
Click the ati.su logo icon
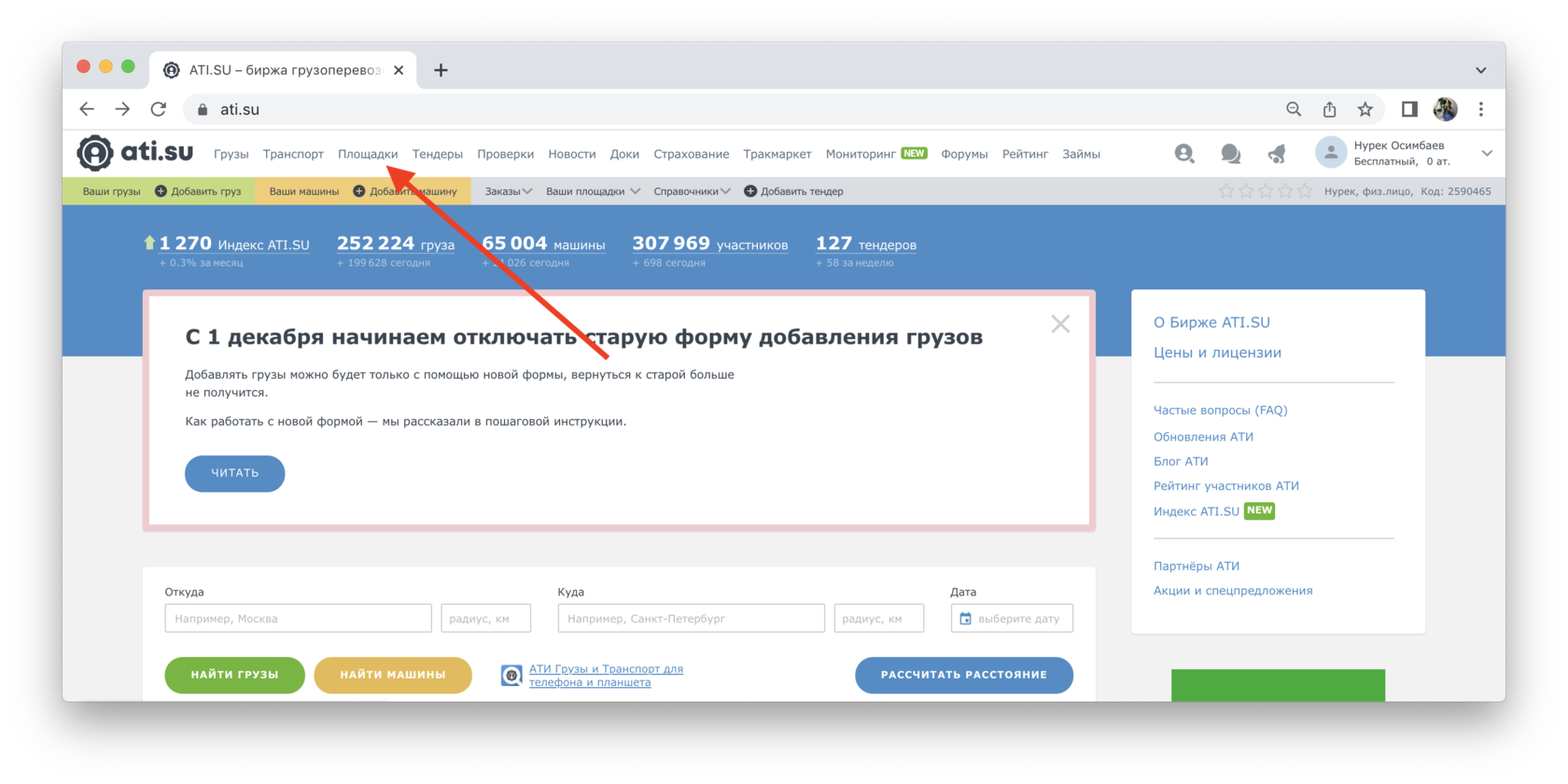94,153
